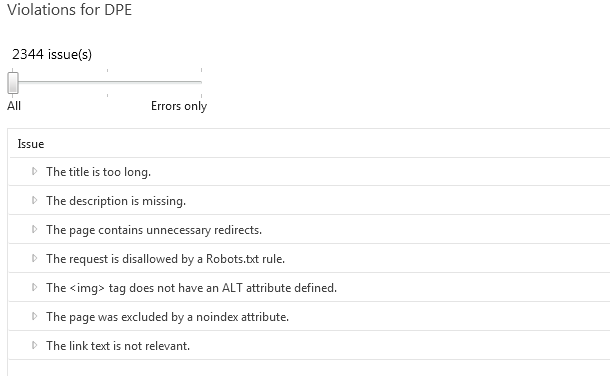Viewport: 610px width, 376px height.
Task: Expand the noindex attribute issue arrow
Action: click(x=35, y=316)
